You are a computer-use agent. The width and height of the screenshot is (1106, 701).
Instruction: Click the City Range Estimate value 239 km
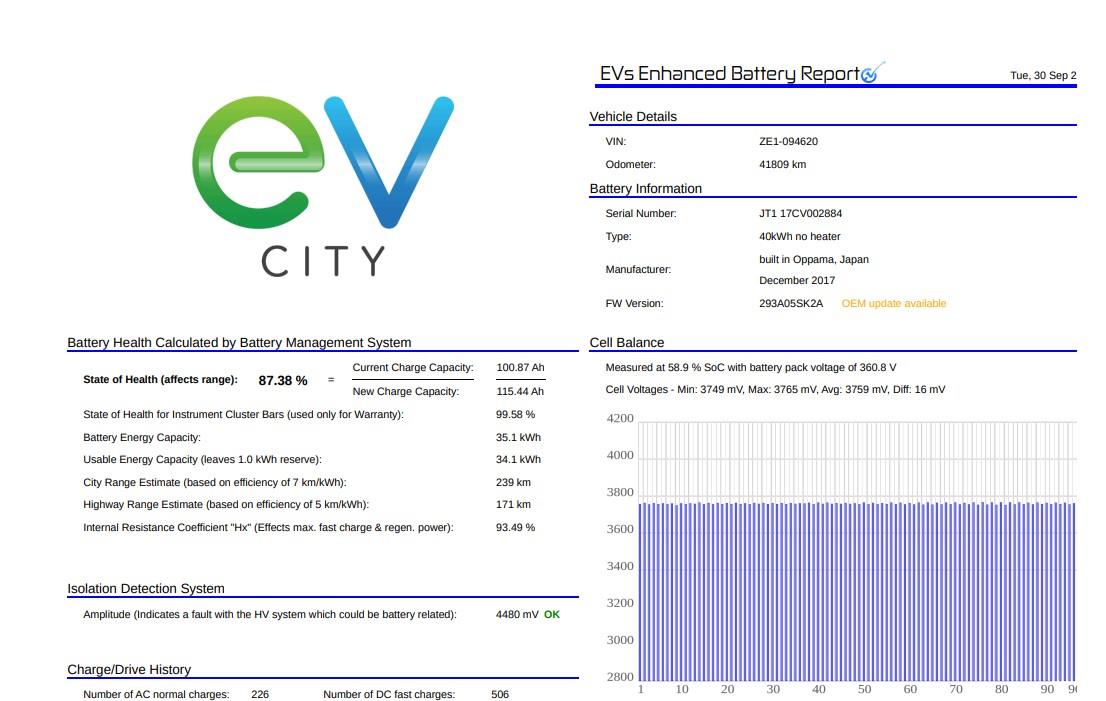pyautogui.click(x=513, y=483)
